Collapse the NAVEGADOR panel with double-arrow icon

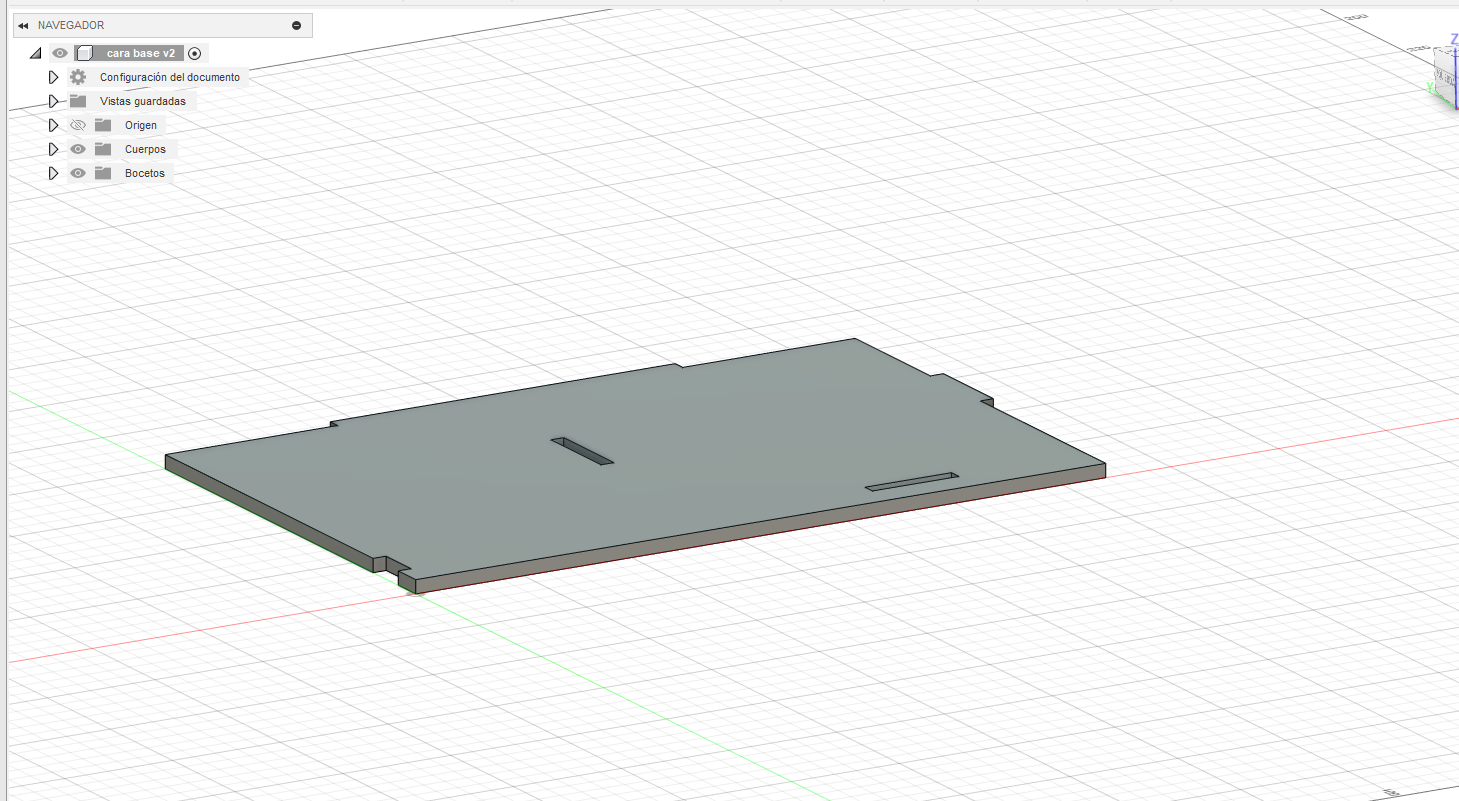(x=22, y=26)
